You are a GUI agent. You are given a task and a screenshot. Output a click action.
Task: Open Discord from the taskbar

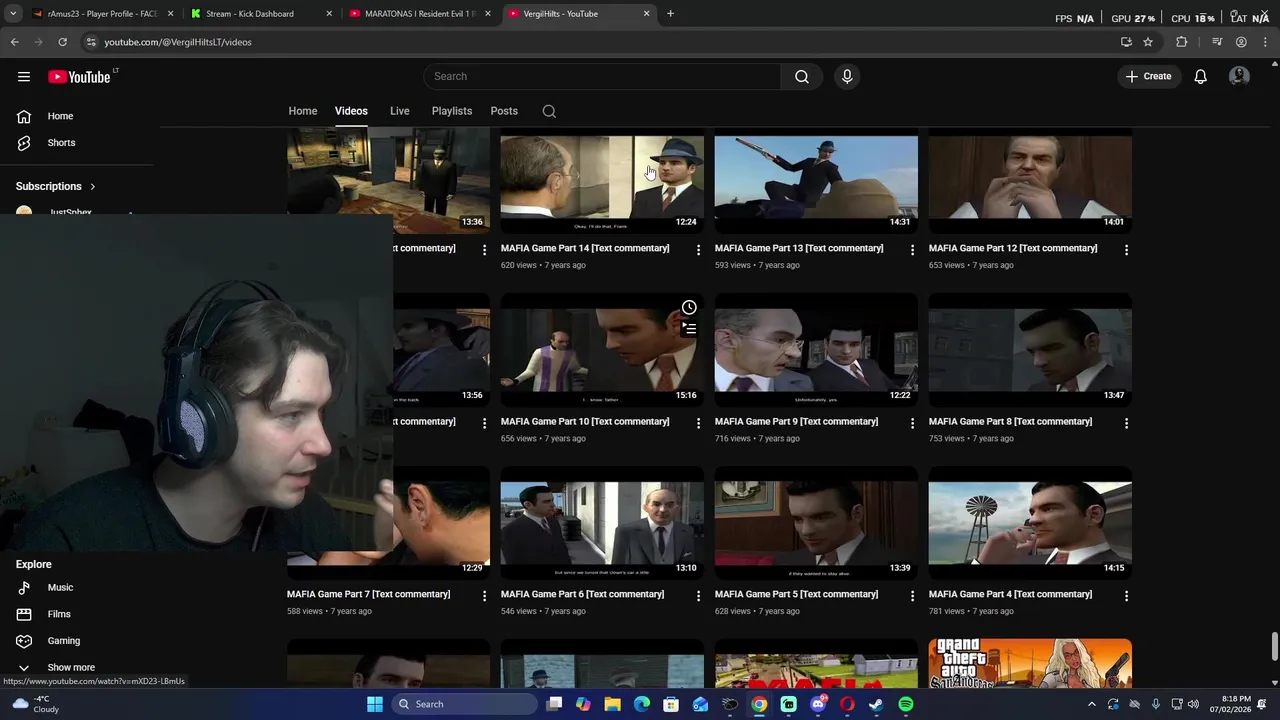[x=818, y=704]
